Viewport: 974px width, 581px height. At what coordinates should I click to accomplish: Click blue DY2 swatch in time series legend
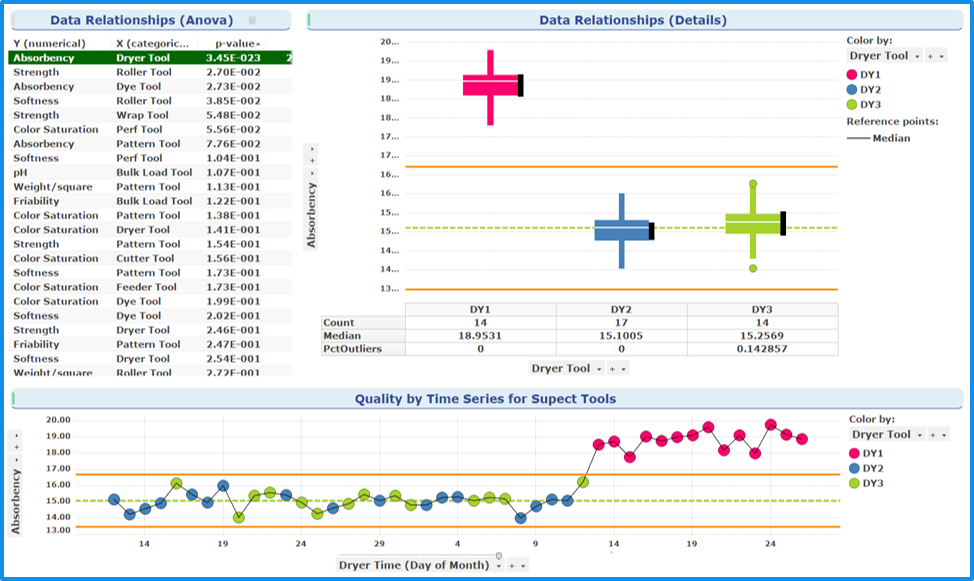pos(854,469)
